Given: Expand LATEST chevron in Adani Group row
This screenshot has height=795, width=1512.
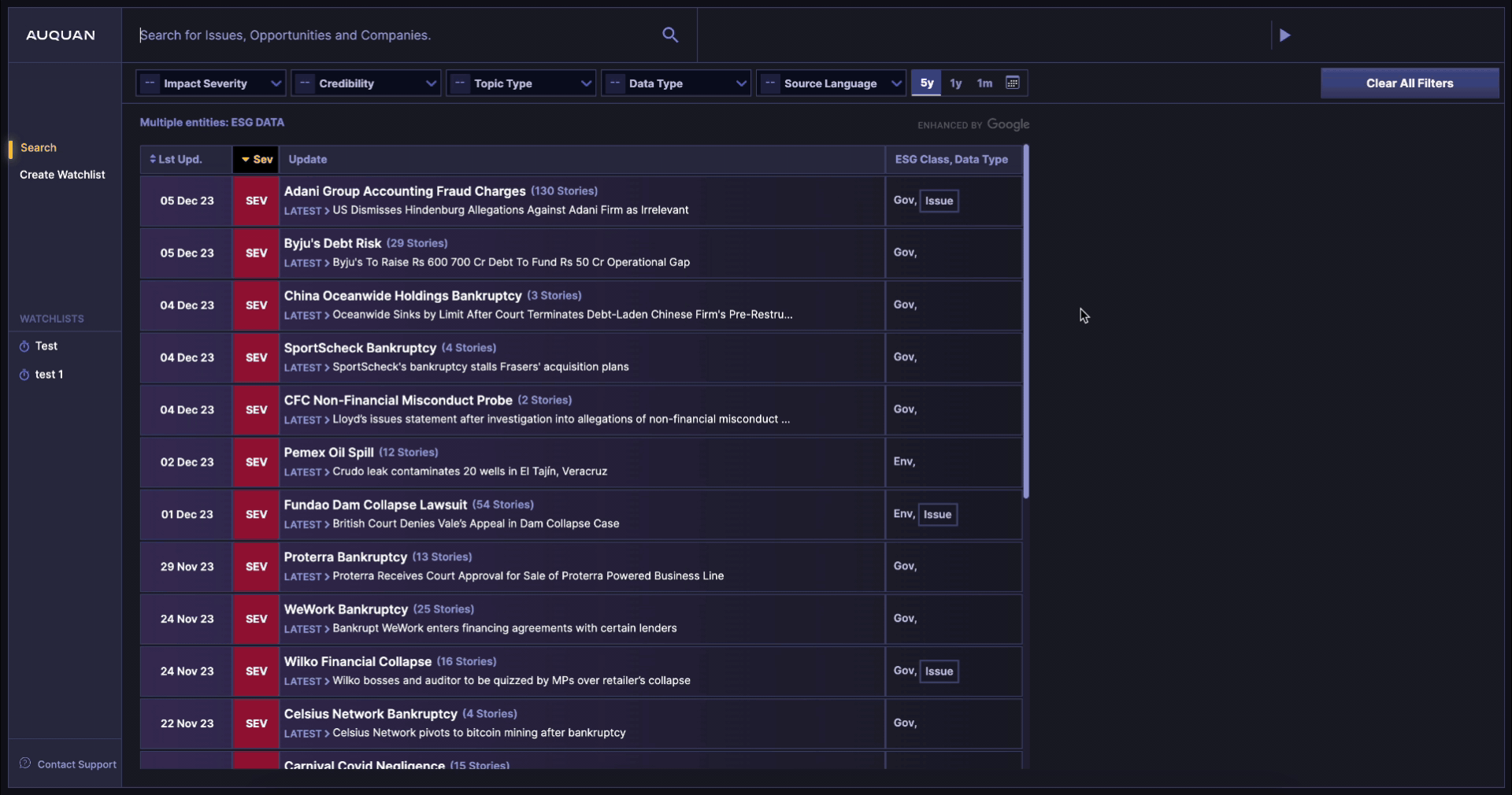Looking at the screenshot, I should 327,211.
